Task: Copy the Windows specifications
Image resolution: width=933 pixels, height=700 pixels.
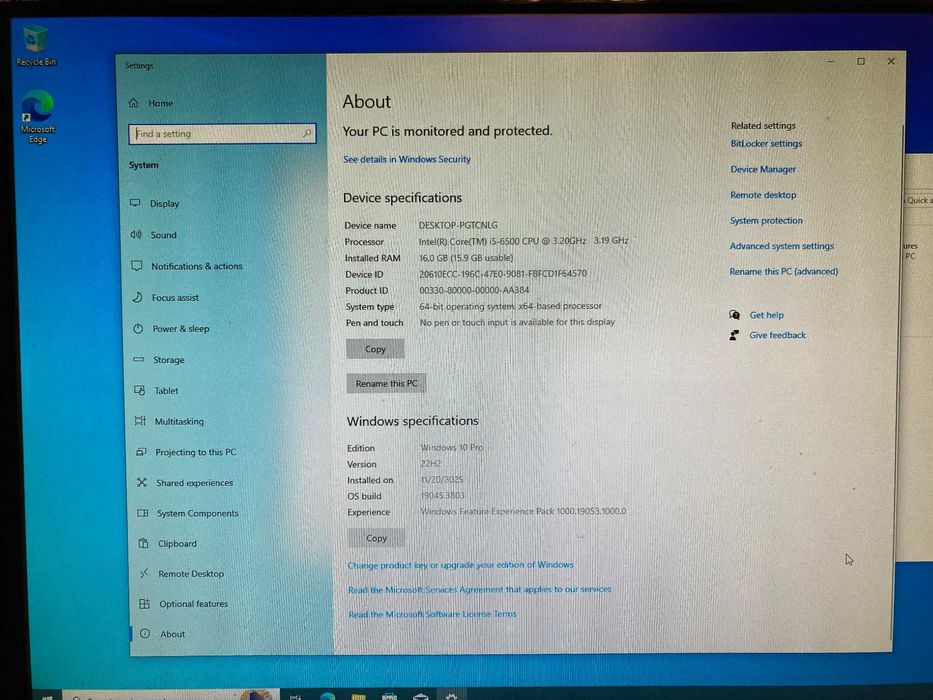Action: tap(376, 538)
